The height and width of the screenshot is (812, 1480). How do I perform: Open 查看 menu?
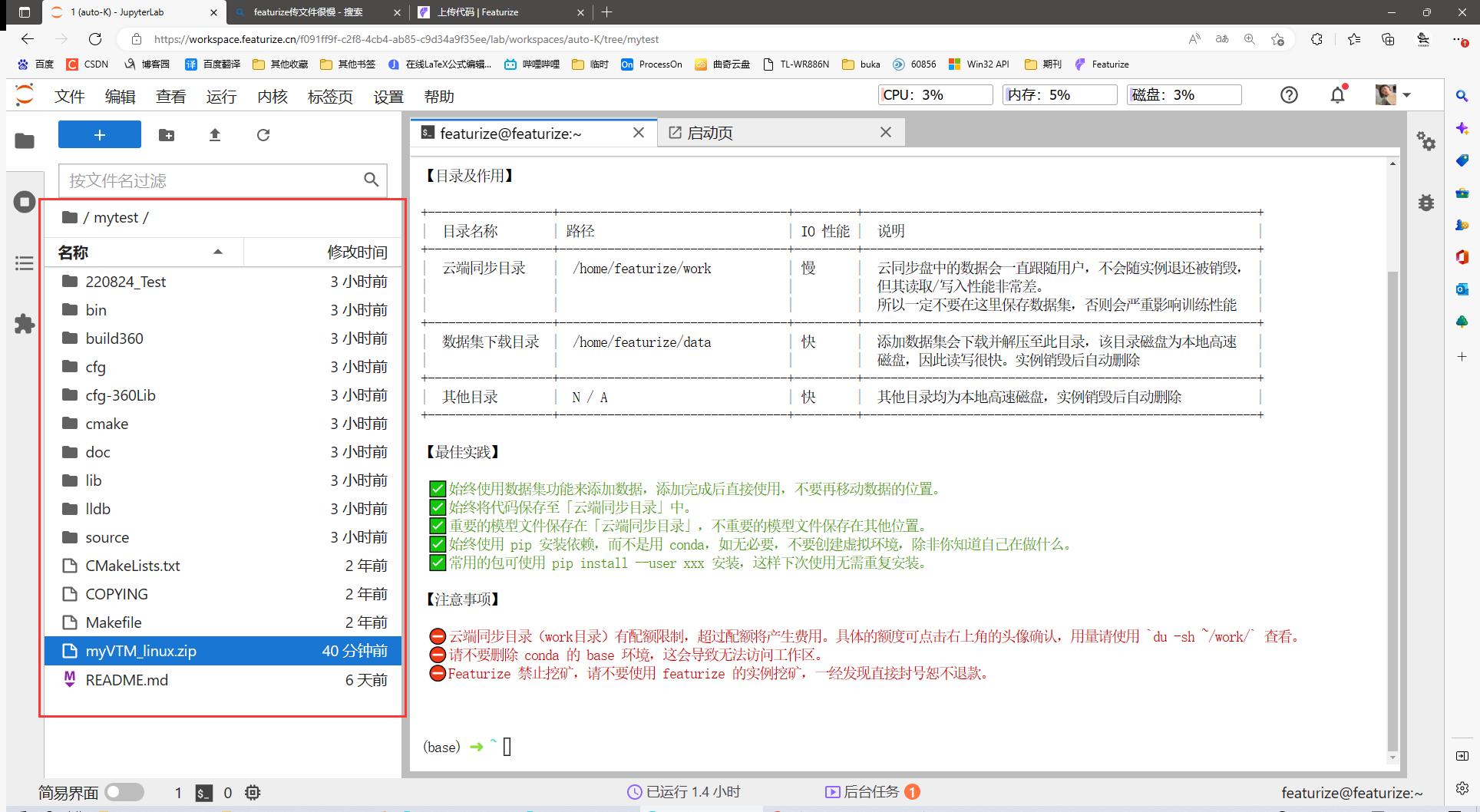point(171,97)
